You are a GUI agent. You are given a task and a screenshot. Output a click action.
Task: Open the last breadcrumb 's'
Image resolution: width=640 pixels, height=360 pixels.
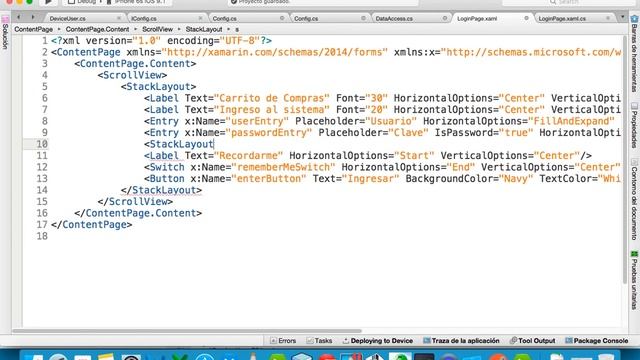click(x=237, y=29)
